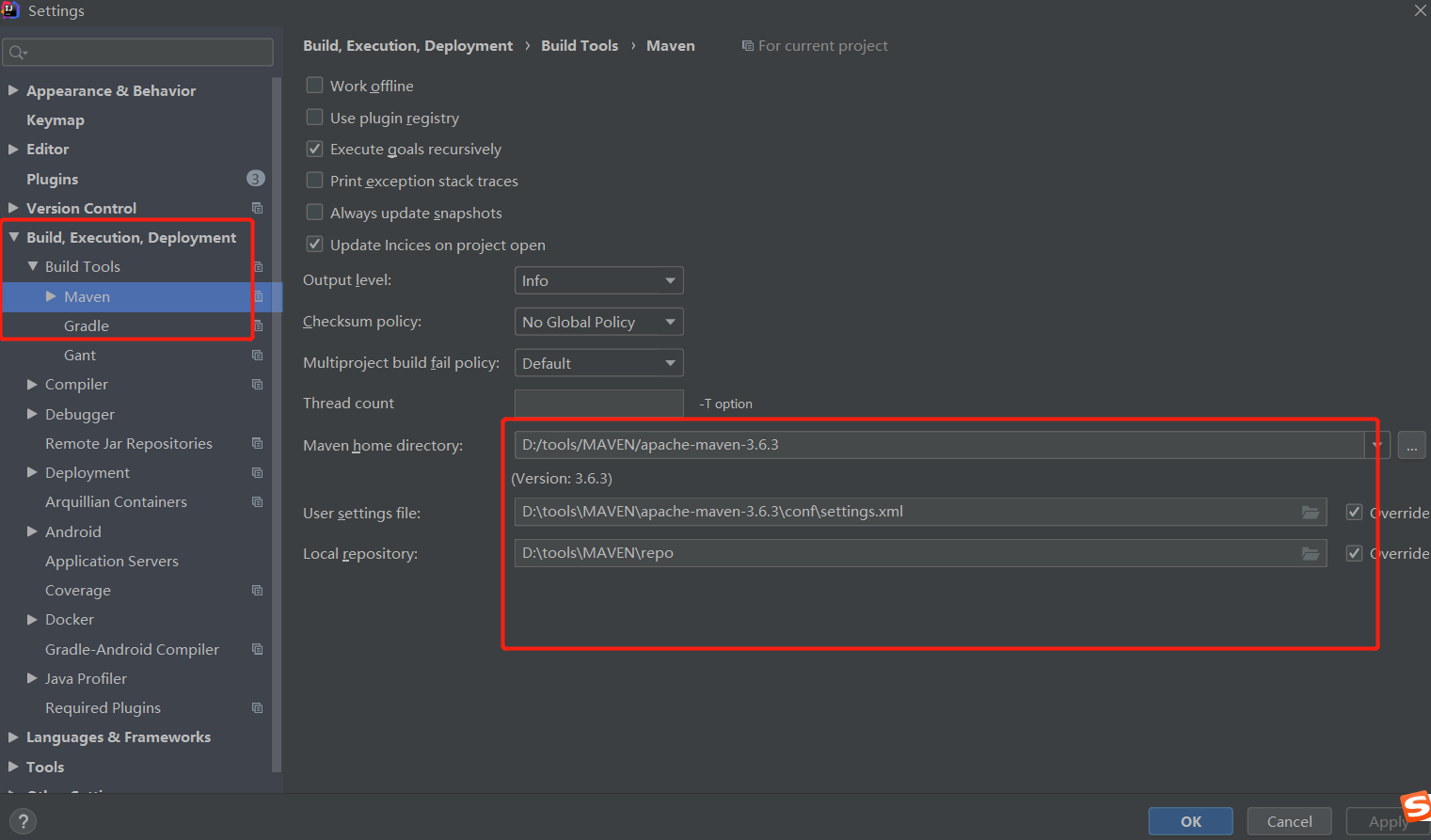Expand Appearance & Behavior section

click(x=13, y=90)
